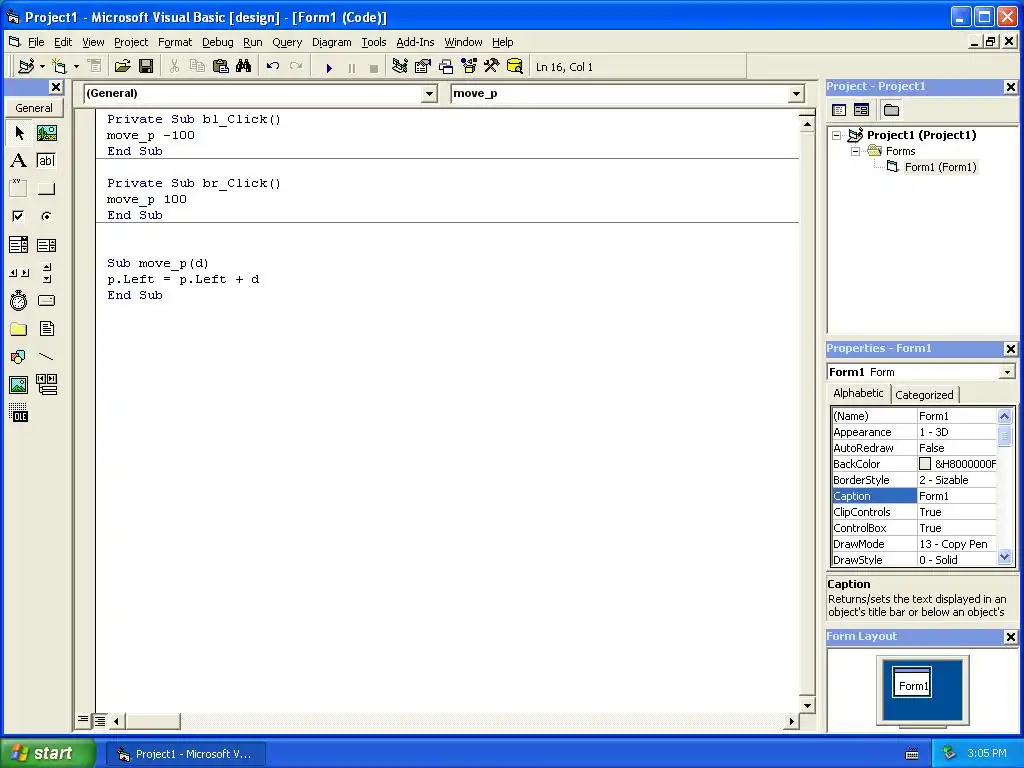Open Project Explorer from toolbar
This screenshot has height=768, width=1024.
(x=400, y=67)
